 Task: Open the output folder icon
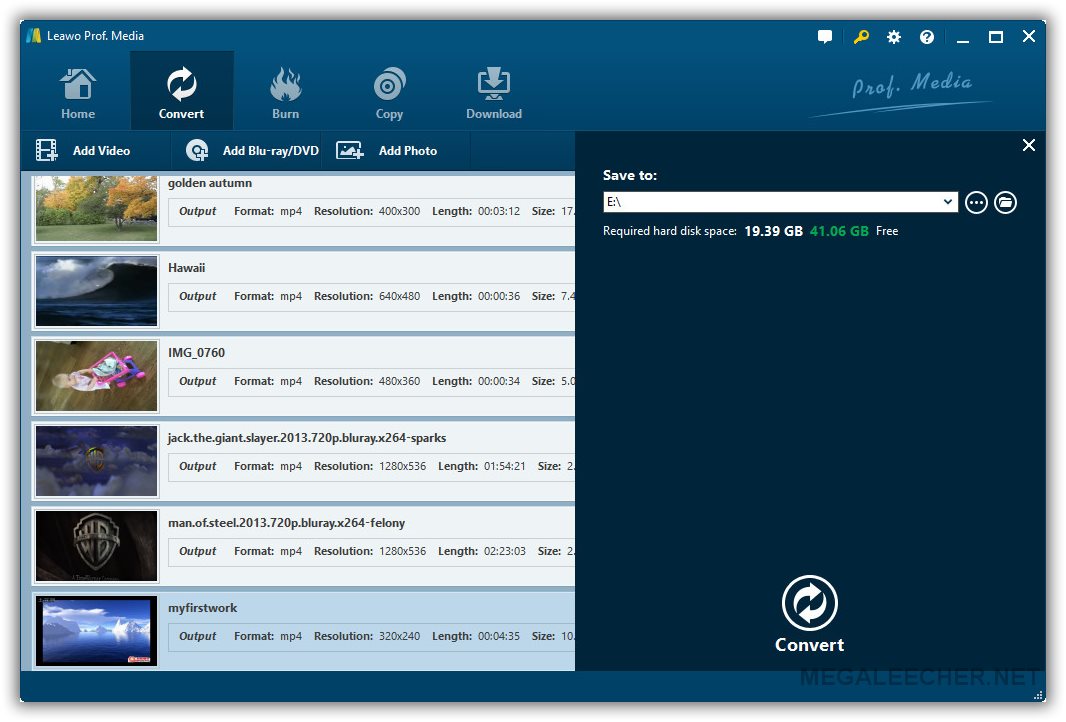[1005, 203]
